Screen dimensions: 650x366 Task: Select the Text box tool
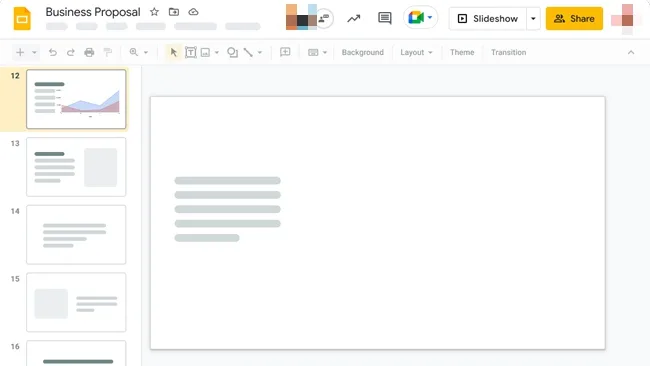[x=191, y=52]
